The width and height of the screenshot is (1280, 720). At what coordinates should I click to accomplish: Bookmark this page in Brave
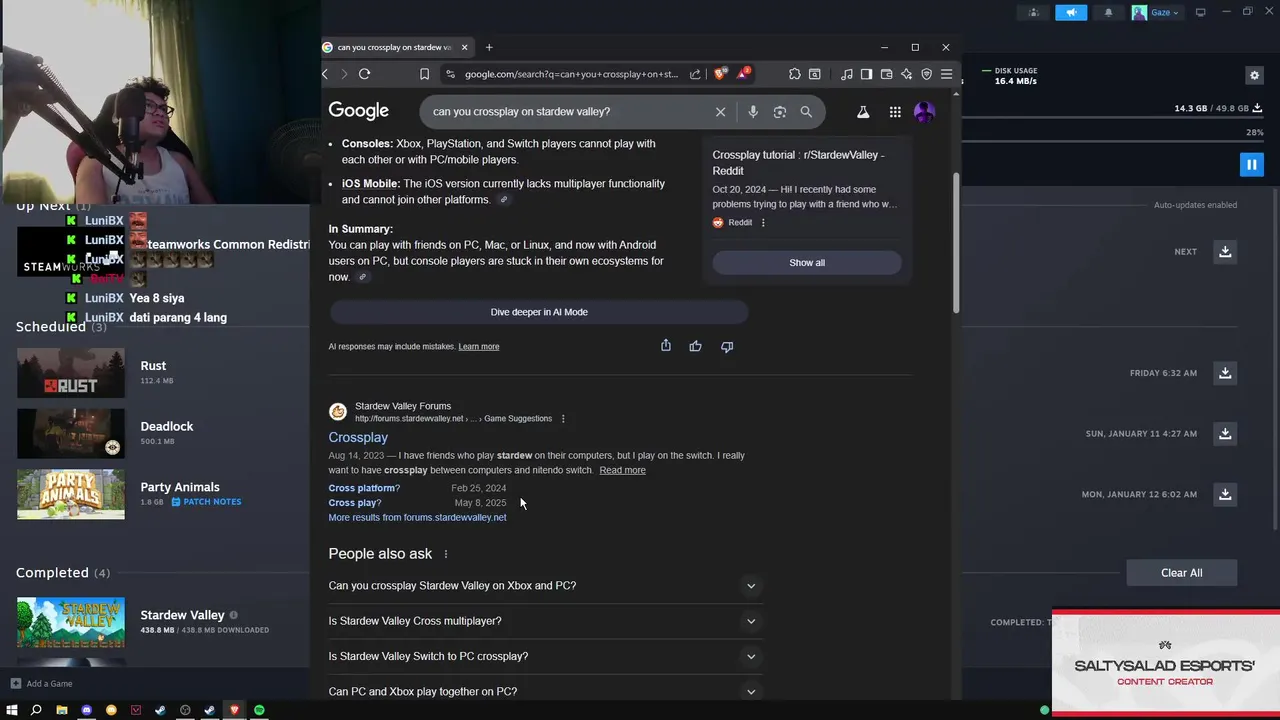[x=424, y=74]
